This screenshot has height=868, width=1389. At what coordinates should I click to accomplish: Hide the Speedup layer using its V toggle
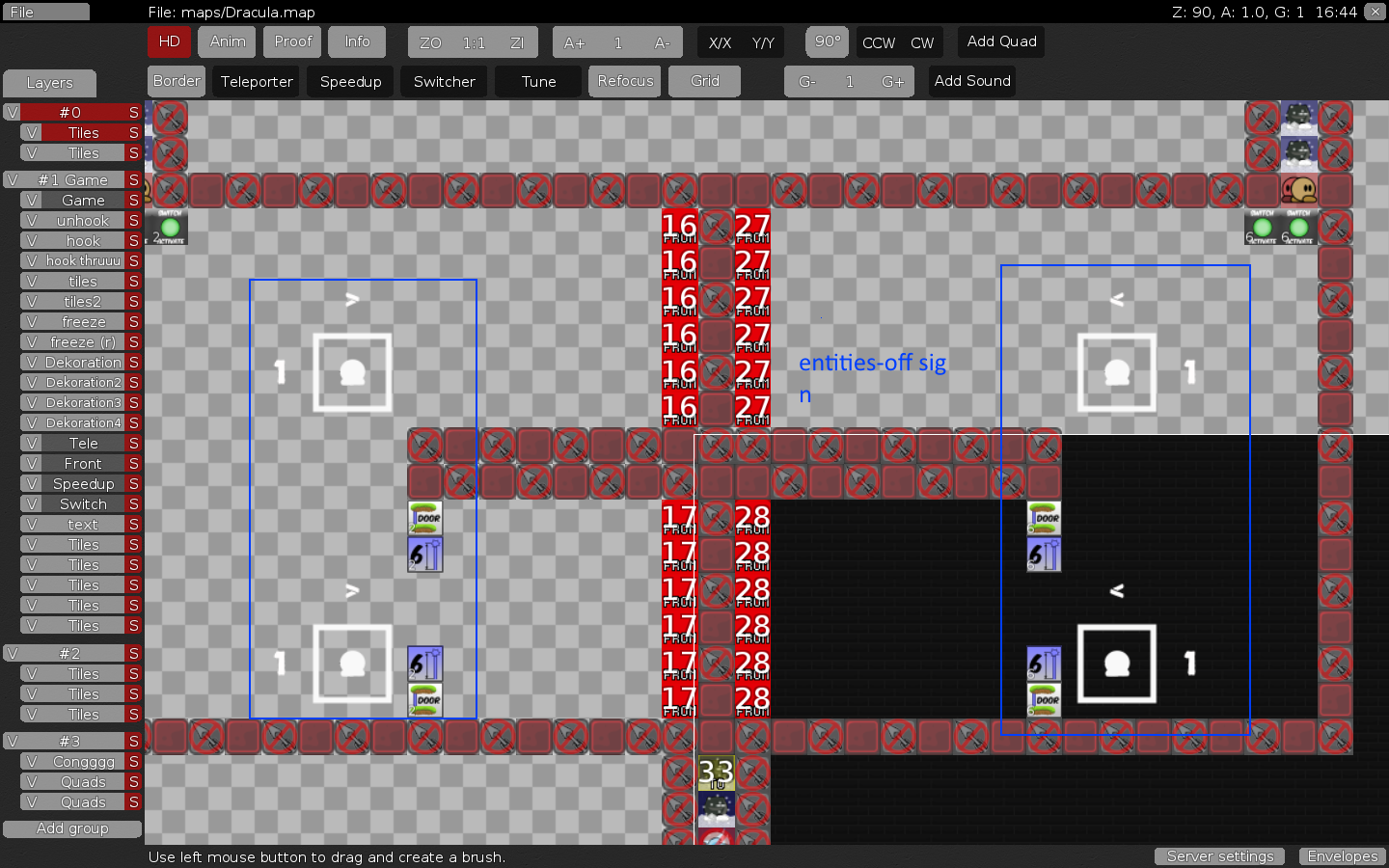[32, 484]
